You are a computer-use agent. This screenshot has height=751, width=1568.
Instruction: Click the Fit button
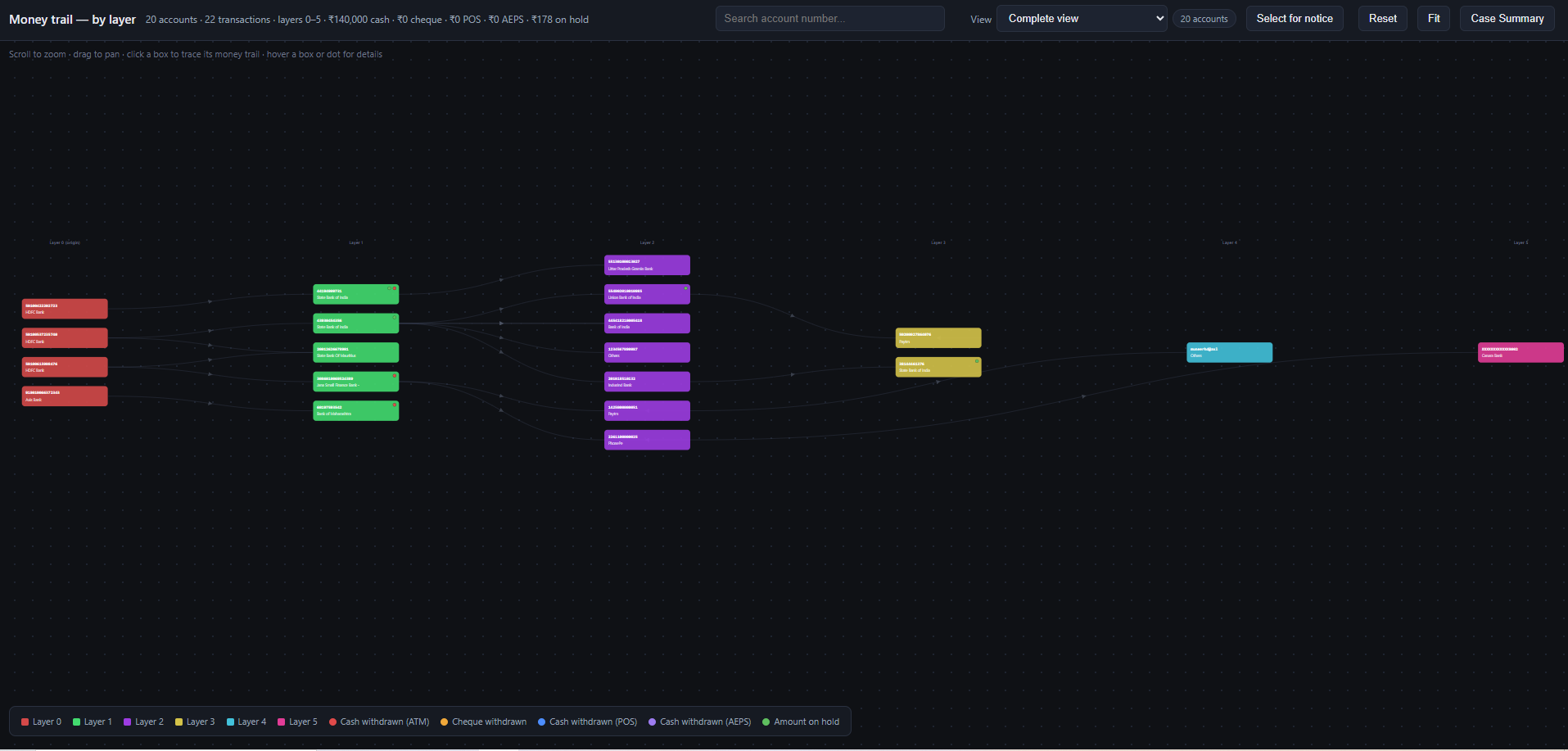(x=1434, y=19)
